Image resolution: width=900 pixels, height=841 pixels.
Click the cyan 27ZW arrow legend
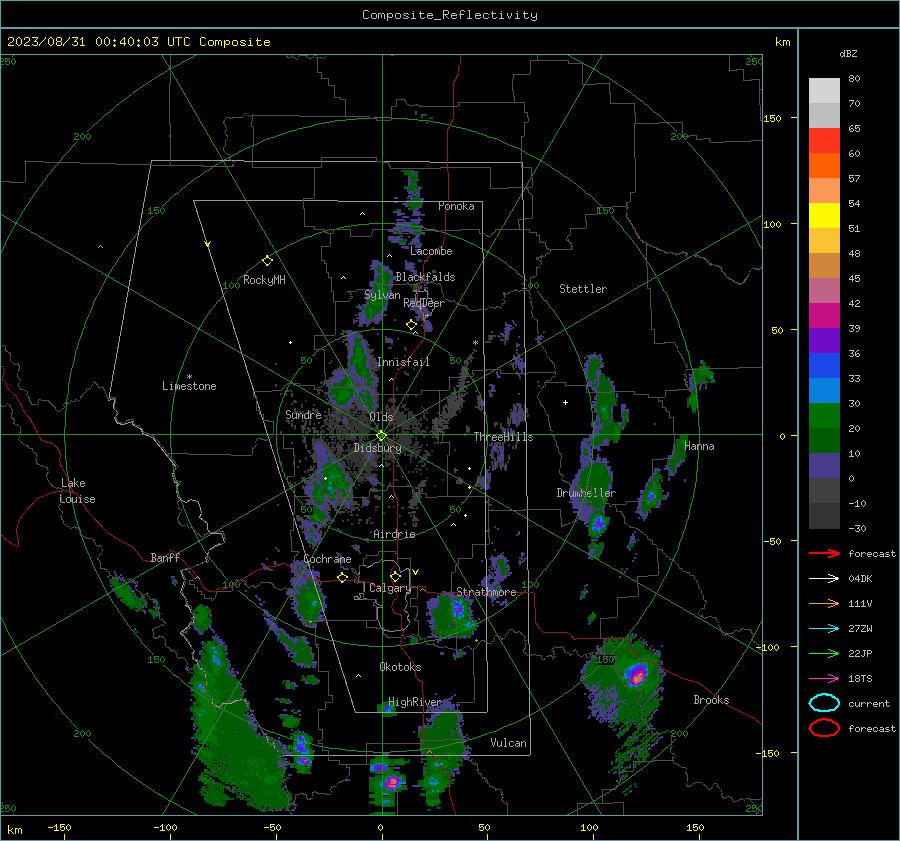[x=825, y=629]
